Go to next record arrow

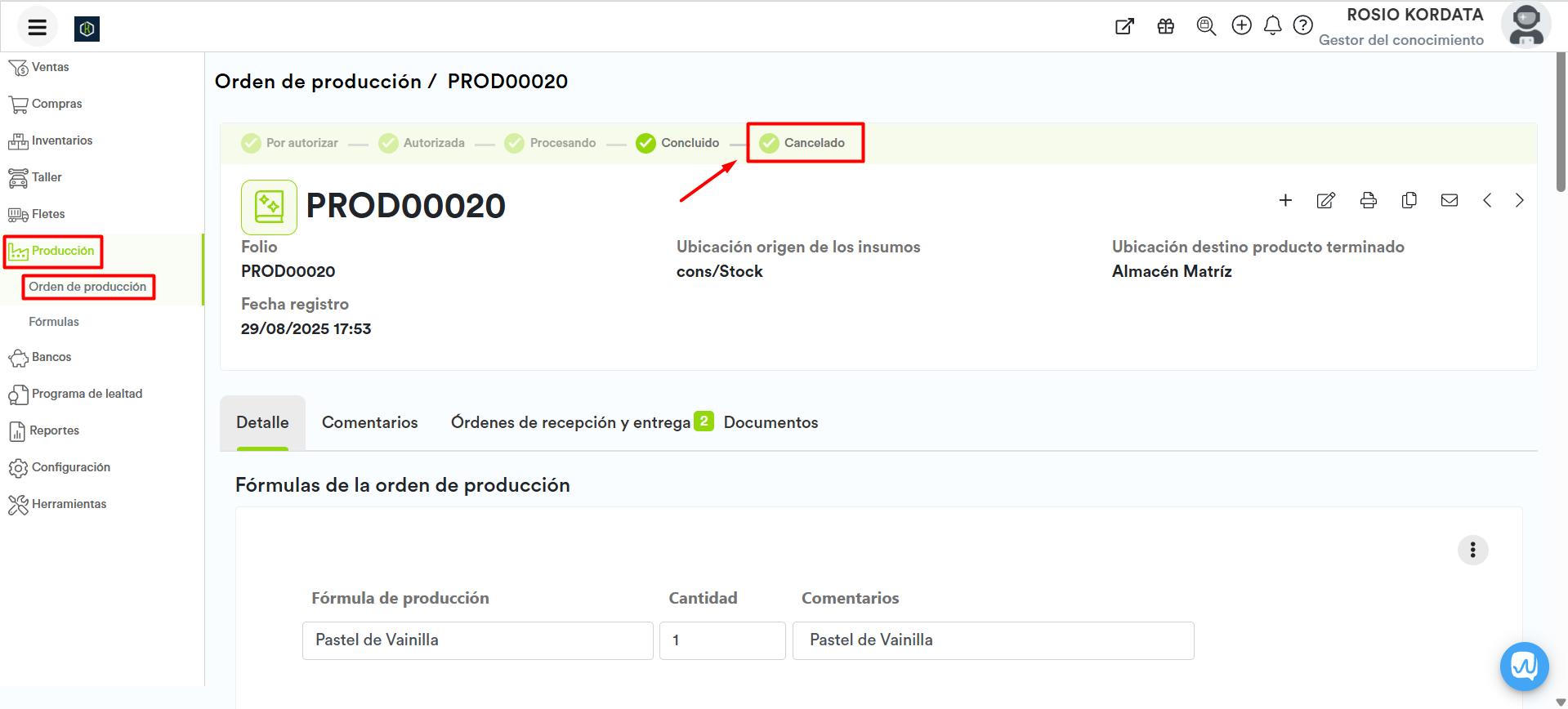(1519, 201)
